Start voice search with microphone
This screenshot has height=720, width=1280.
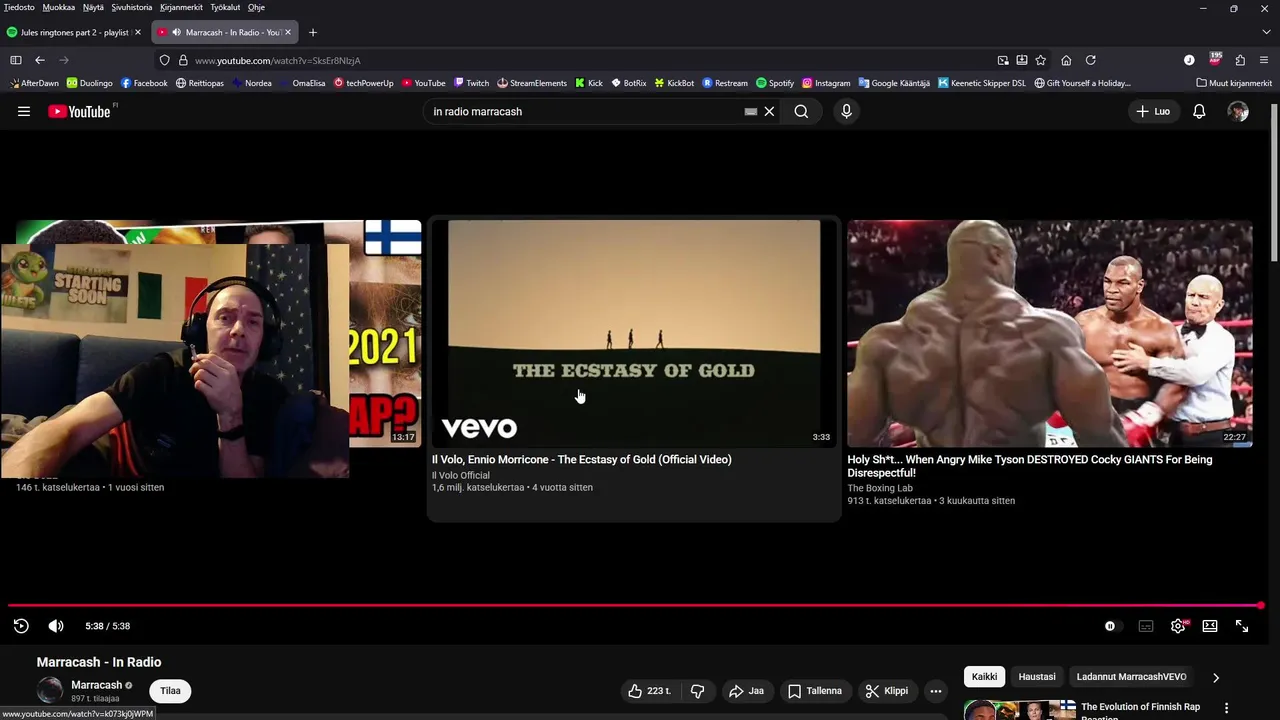pos(846,111)
